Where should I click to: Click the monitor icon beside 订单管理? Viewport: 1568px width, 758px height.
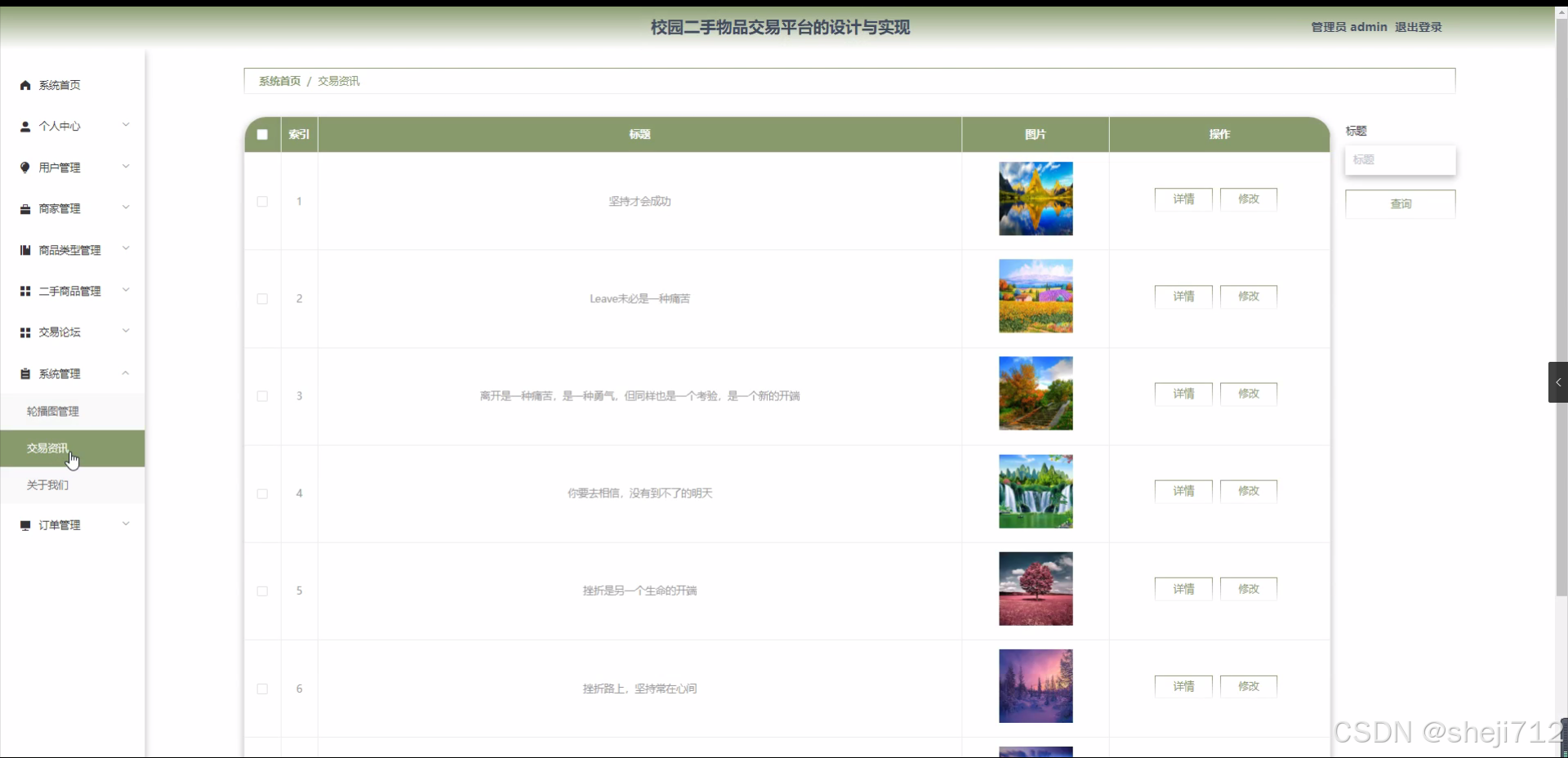pos(25,525)
